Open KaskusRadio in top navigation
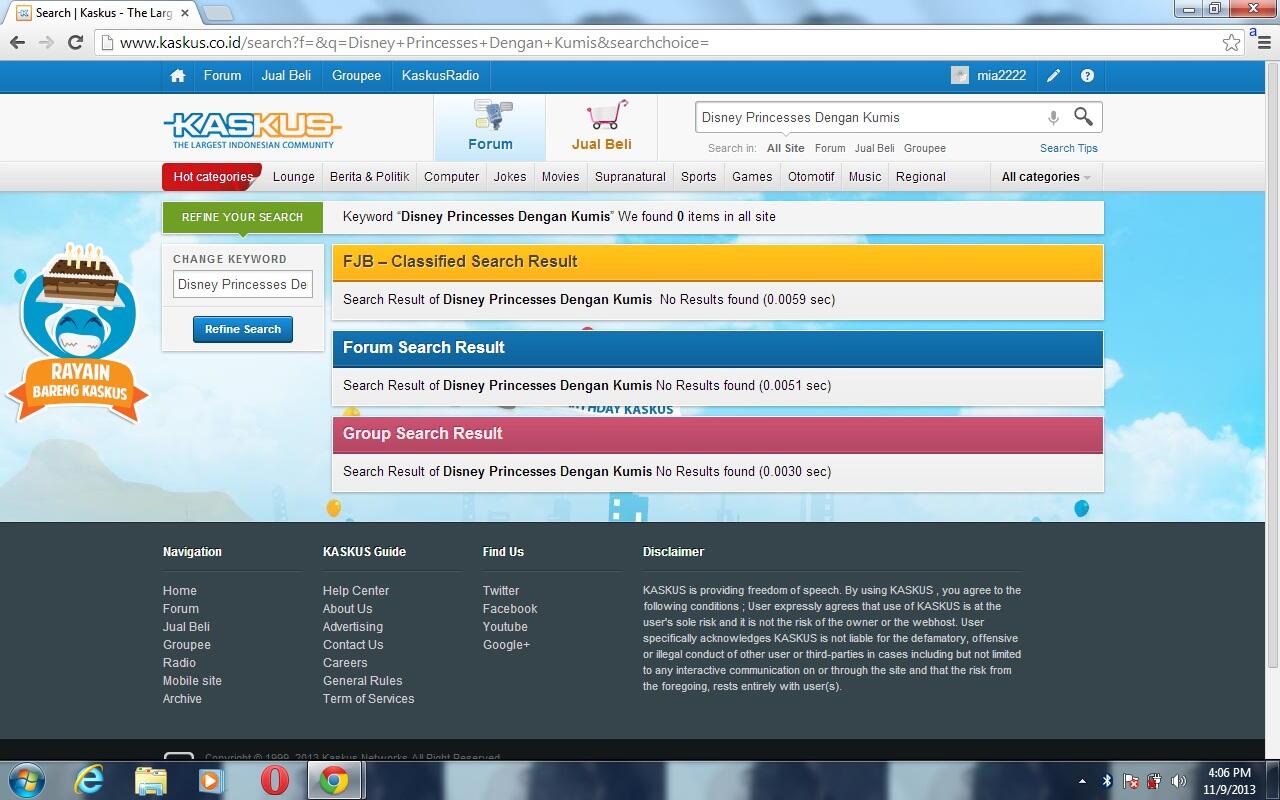This screenshot has width=1280, height=800. point(440,76)
